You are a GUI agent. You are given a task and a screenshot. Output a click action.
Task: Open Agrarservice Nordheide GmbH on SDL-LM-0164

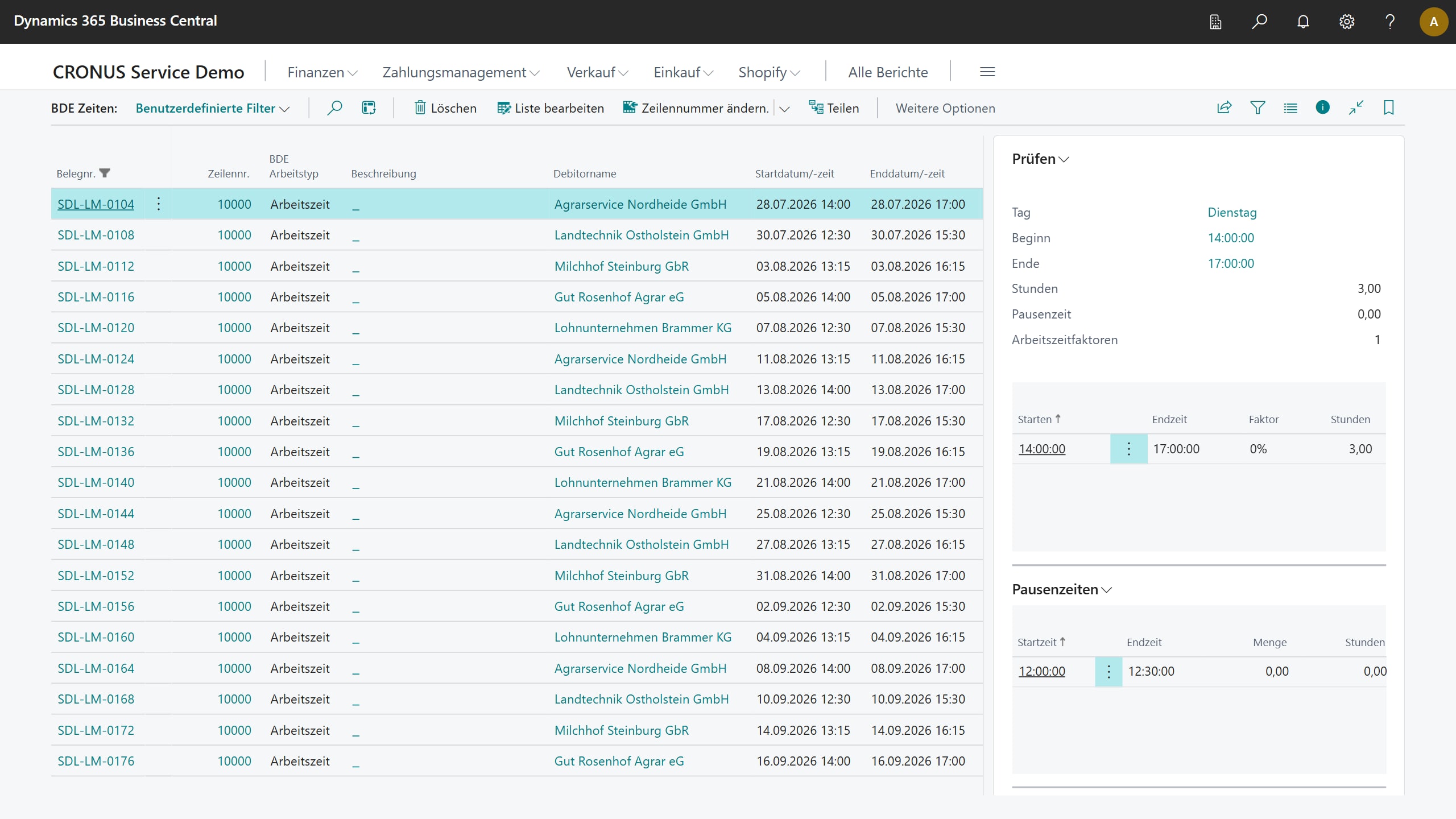point(640,668)
